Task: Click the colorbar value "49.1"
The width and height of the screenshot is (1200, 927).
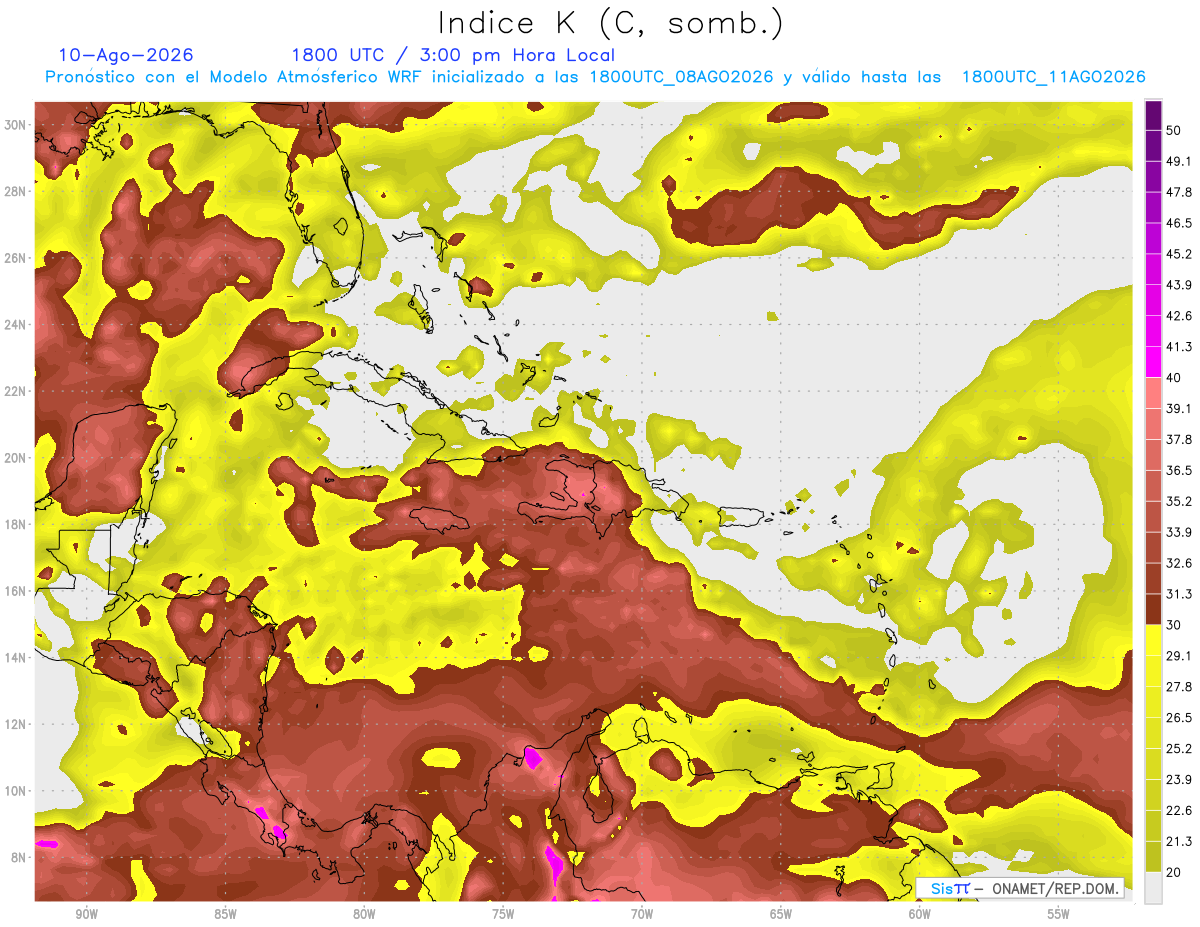Action: click(x=1179, y=161)
